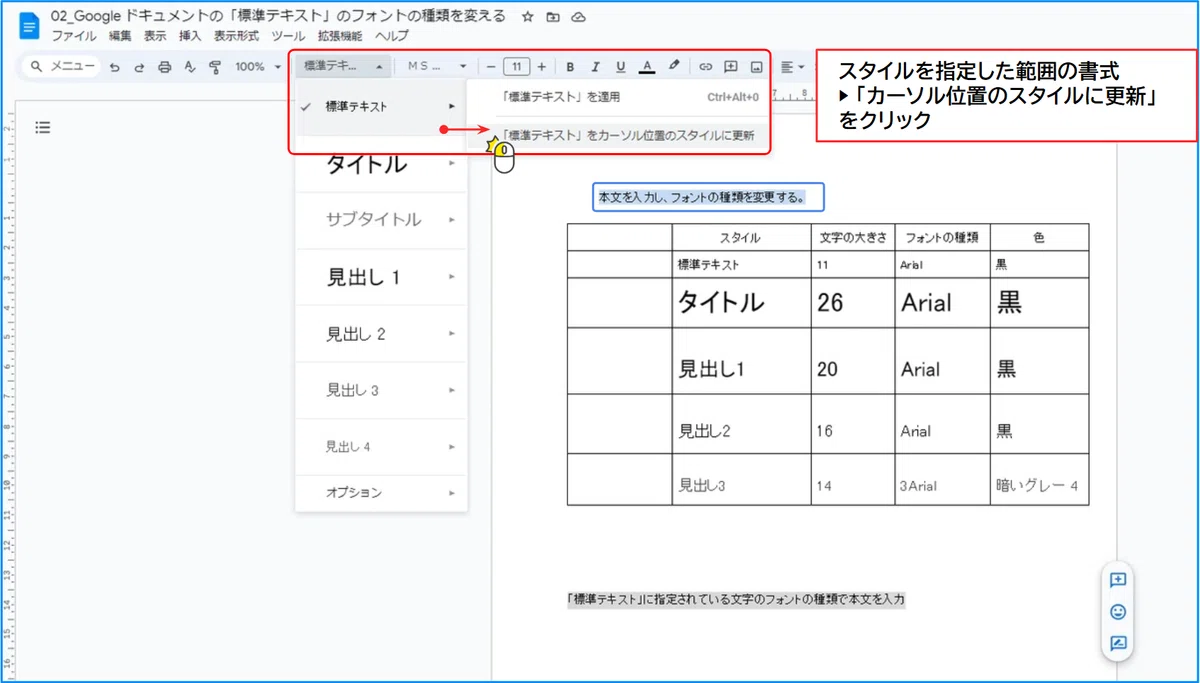1200x683 pixels.
Task: Expand the サブタイトル style submenu
Action: [452, 220]
